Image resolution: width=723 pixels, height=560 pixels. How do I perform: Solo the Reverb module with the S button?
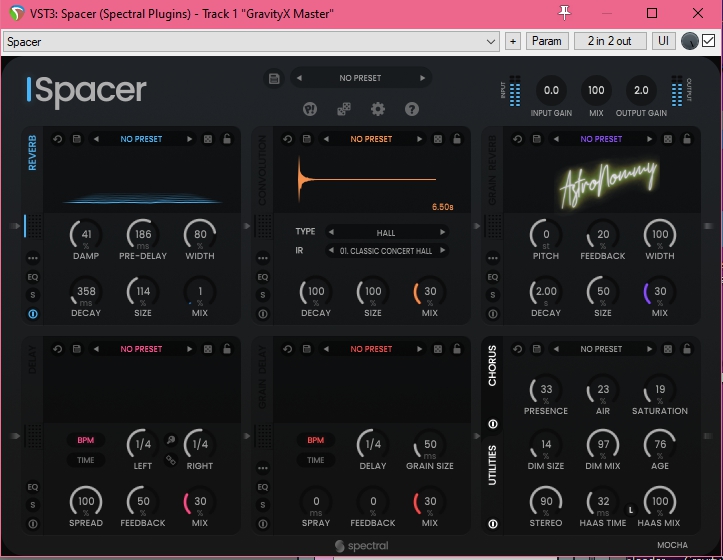(x=33, y=295)
